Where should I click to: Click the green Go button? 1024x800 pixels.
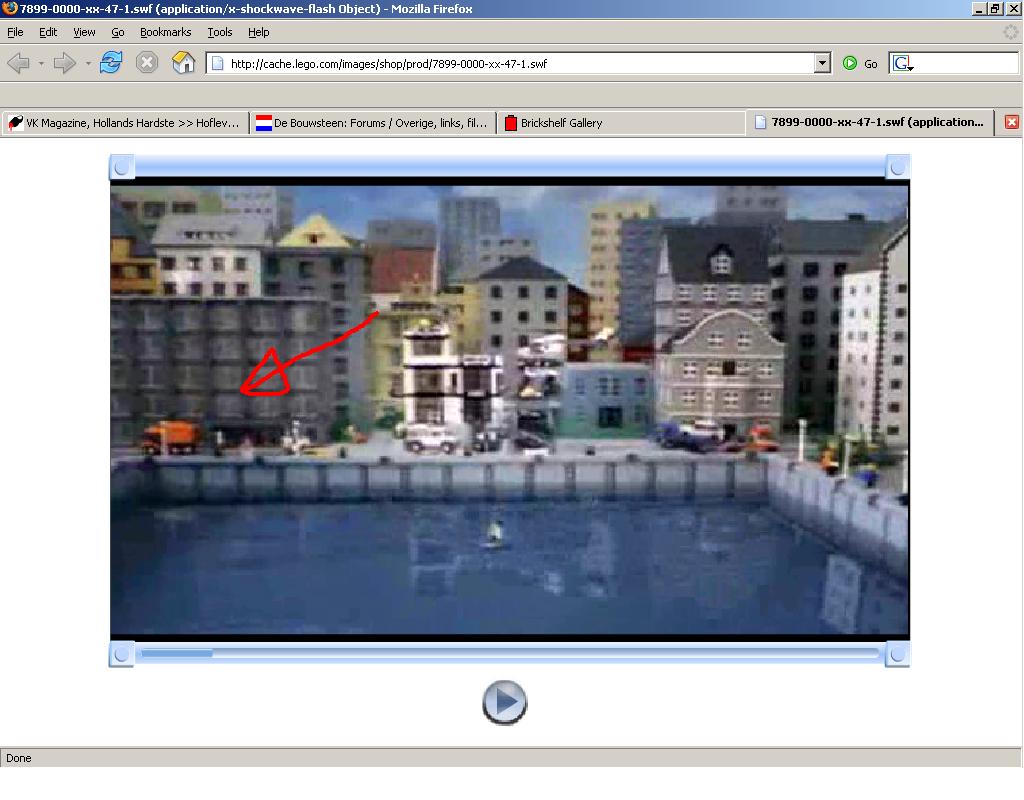coord(860,63)
